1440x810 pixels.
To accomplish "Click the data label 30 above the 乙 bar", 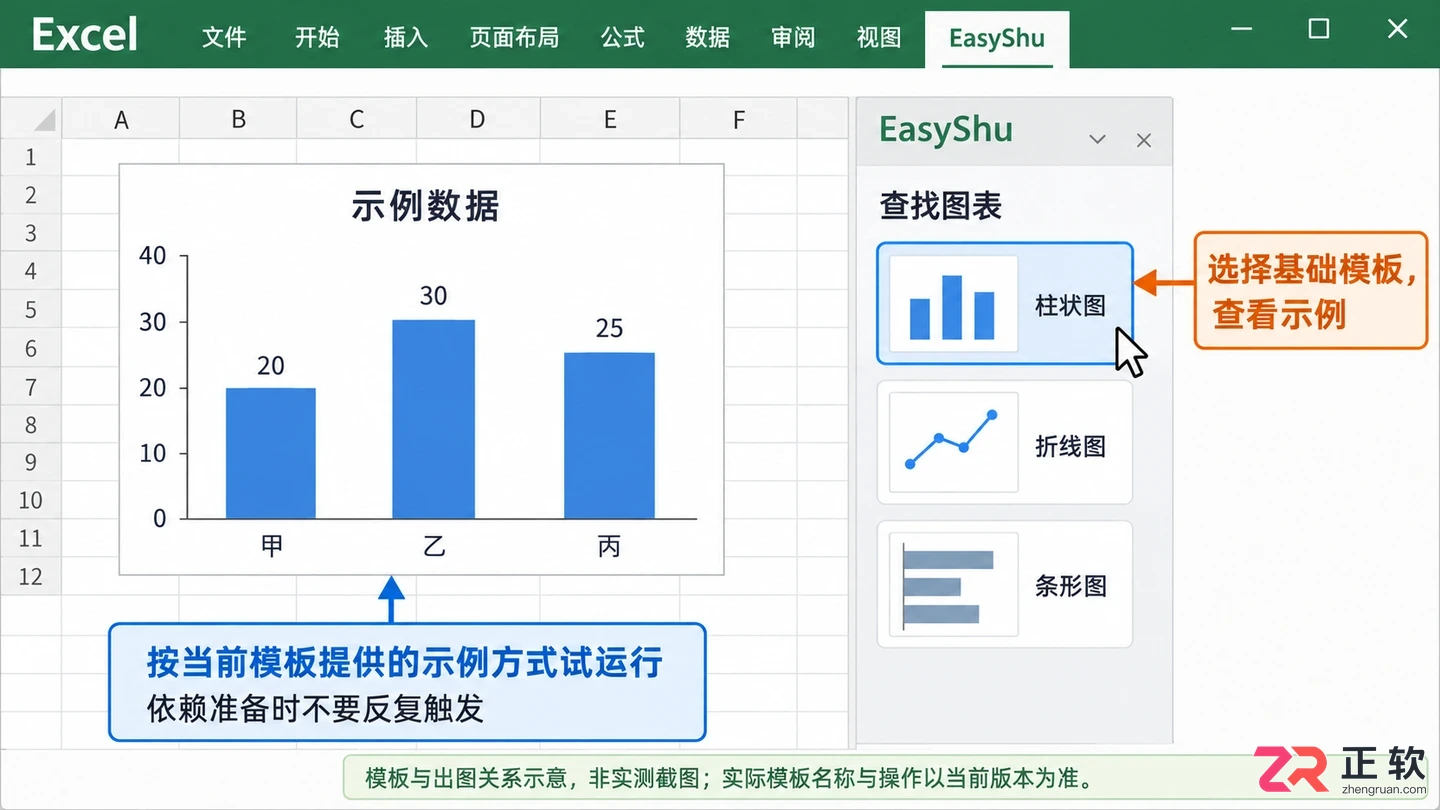I will click(x=433, y=296).
